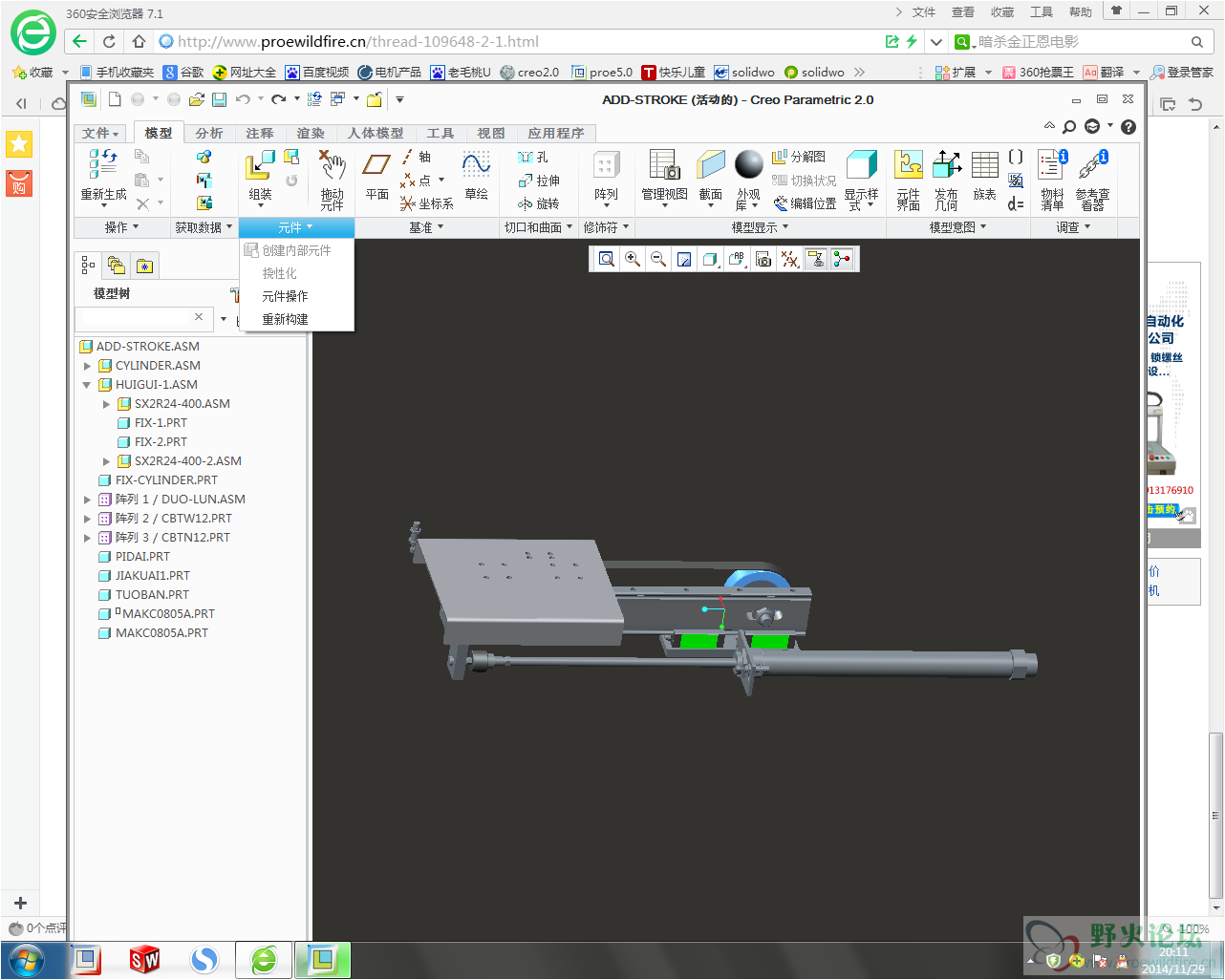1225x980 pixels.
Task: Click the new file icon in quick access toolbar
Action: coord(115,99)
